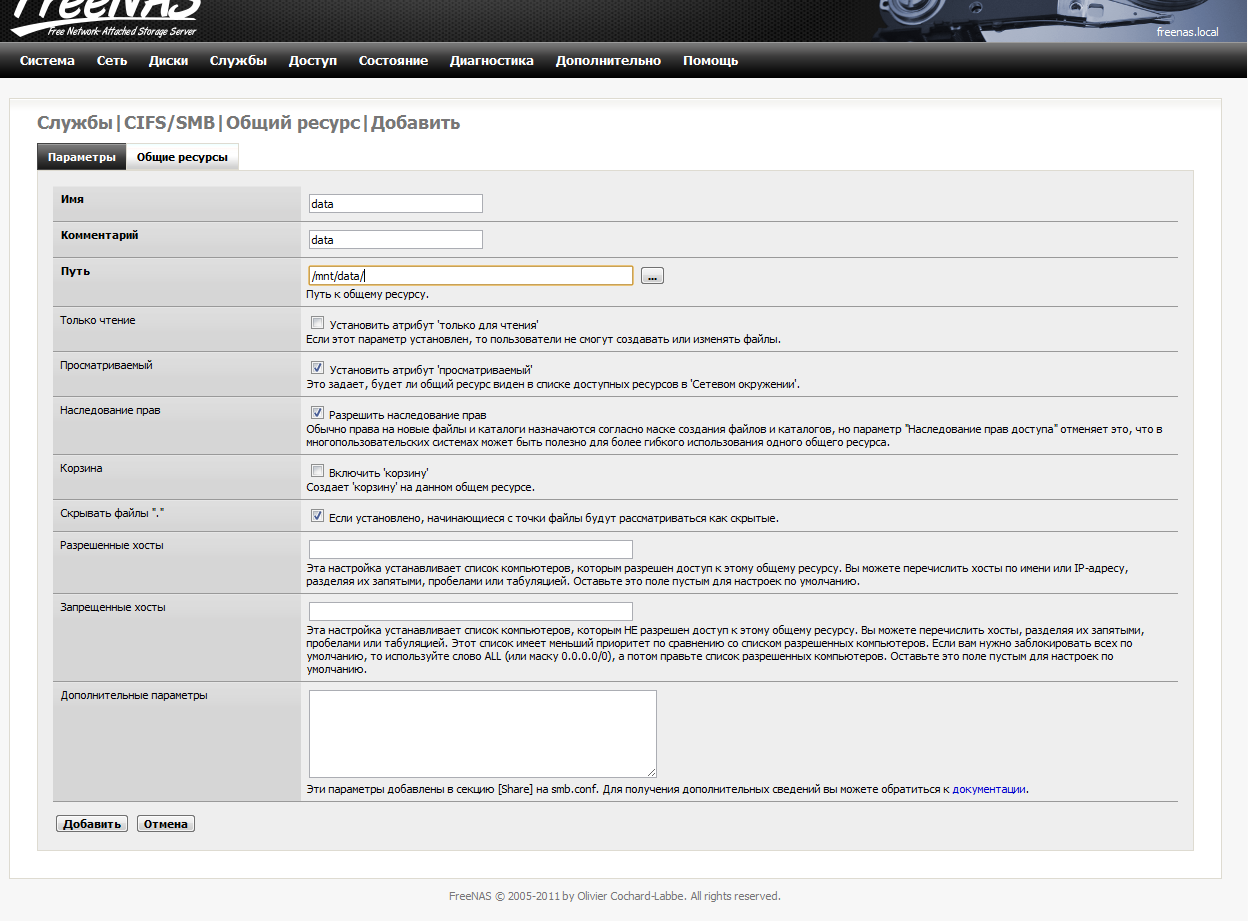The width and height of the screenshot is (1248, 921).
Task: Click the Комментарий input field
Action: click(396, 240)
